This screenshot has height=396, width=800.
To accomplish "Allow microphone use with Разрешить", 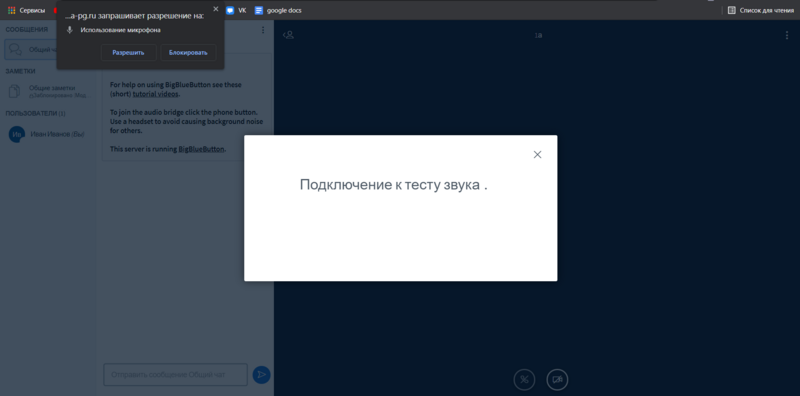I will (x=129, y=53).
